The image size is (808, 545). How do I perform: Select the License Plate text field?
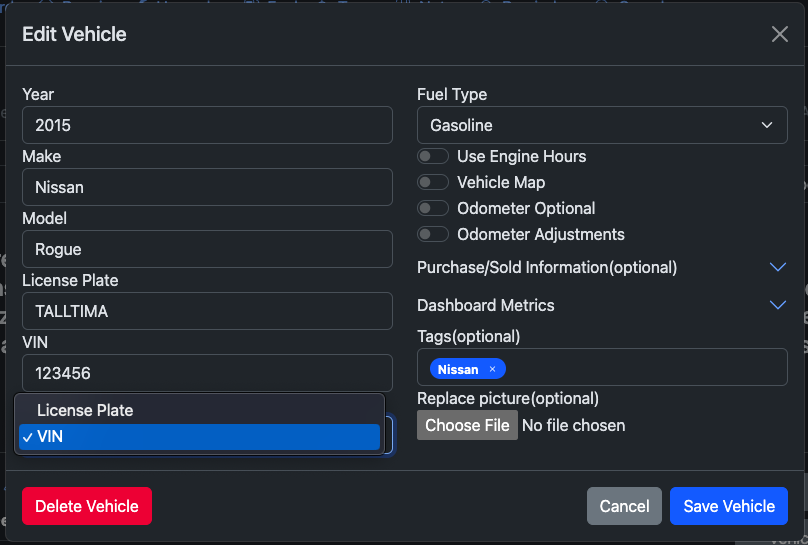click(x=207, y=311)
